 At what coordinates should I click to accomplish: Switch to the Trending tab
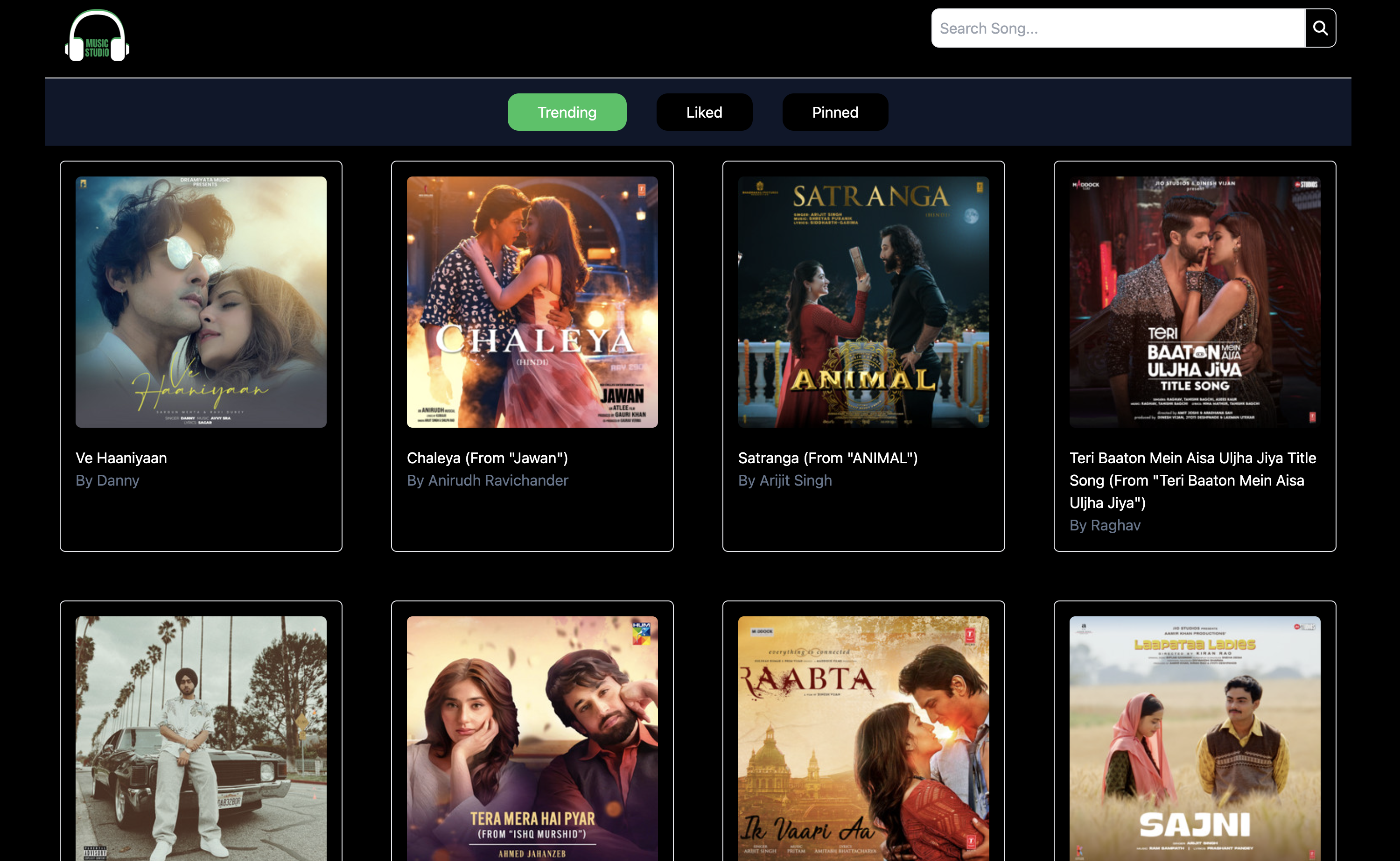(566, 112)
